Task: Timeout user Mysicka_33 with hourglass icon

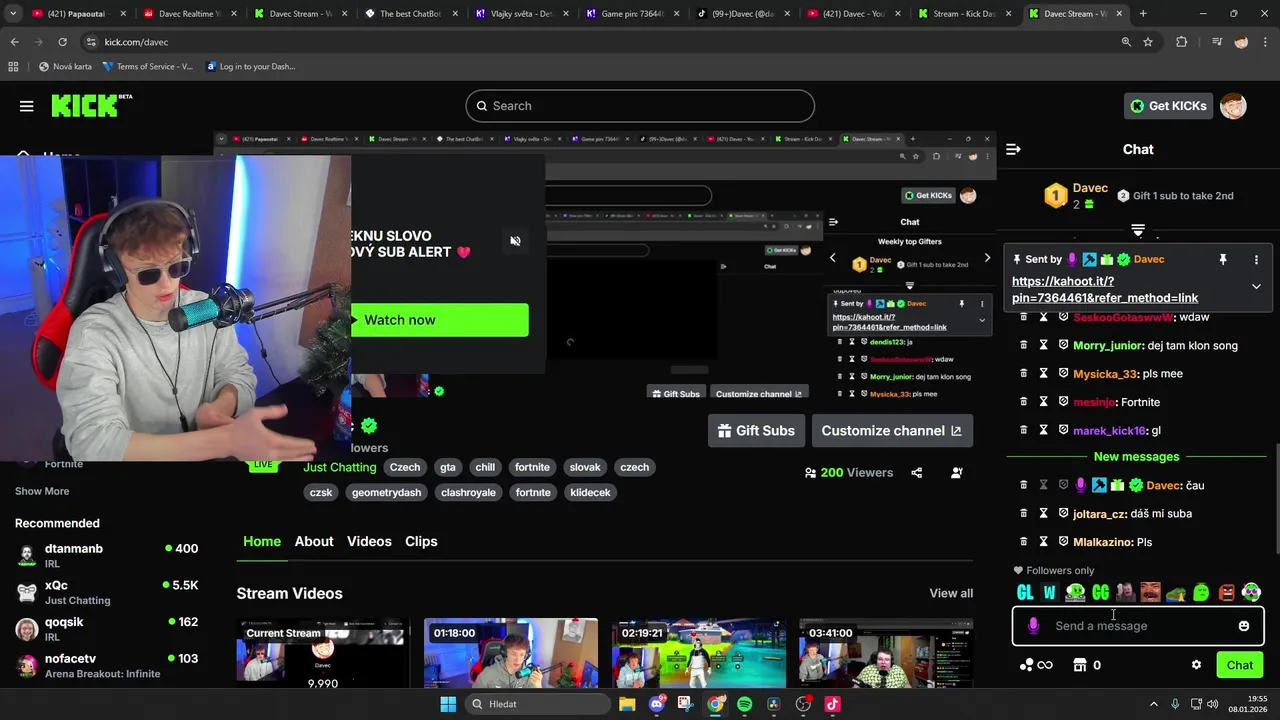Action: pos(1043,373)
